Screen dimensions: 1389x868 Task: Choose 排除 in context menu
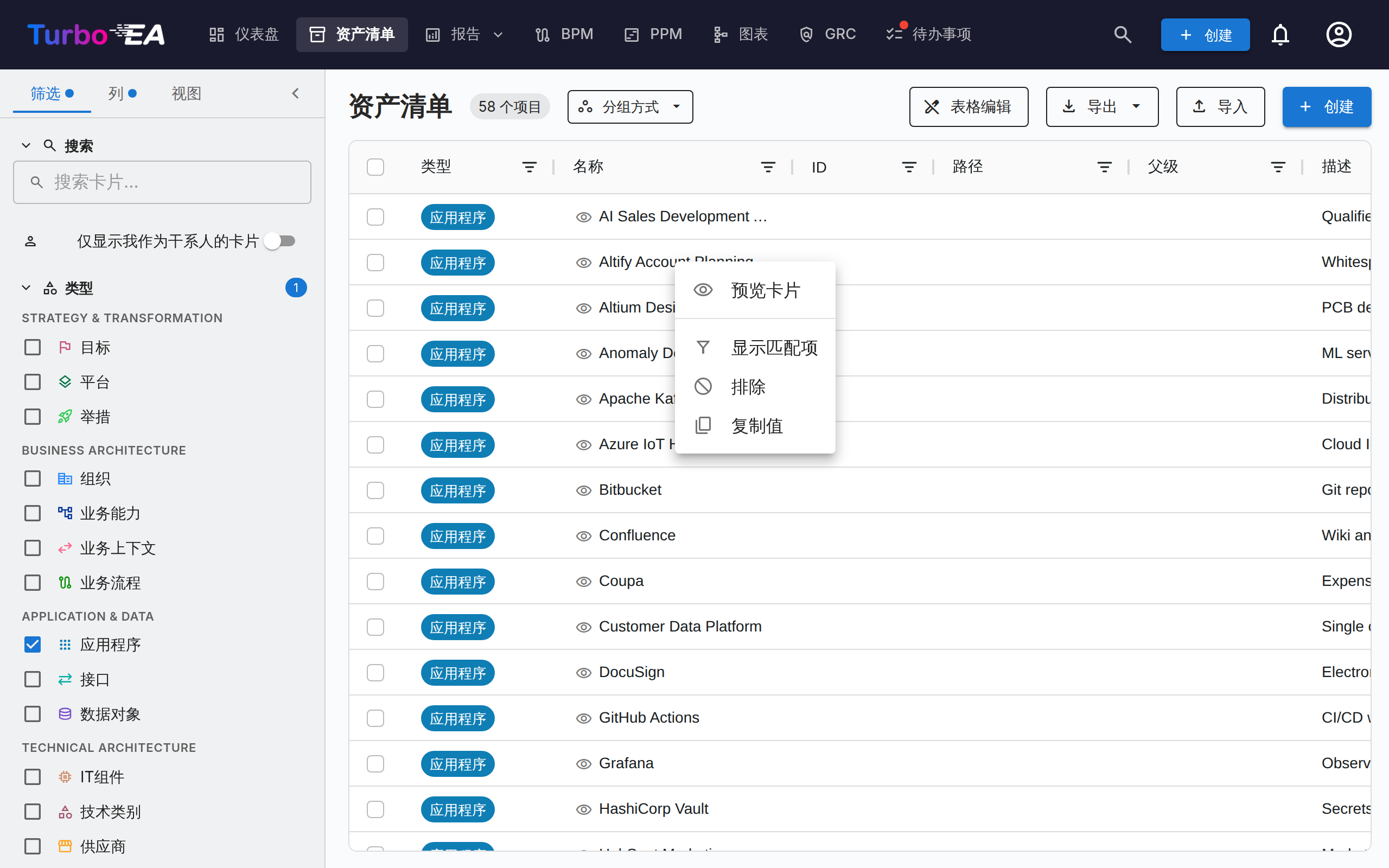coord(755,386)
